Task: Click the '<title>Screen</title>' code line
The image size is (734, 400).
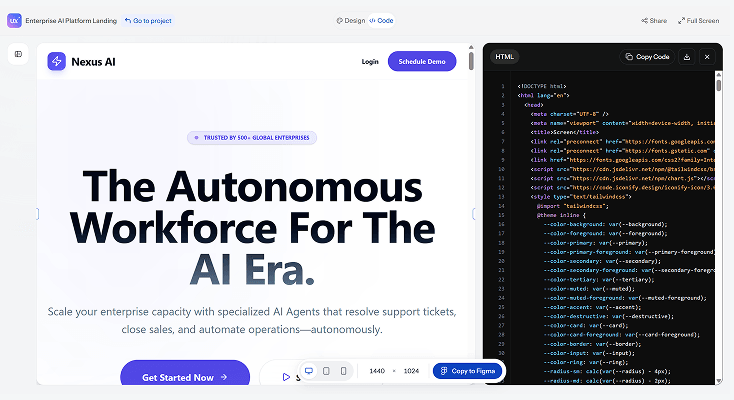Action: [565, 132]
